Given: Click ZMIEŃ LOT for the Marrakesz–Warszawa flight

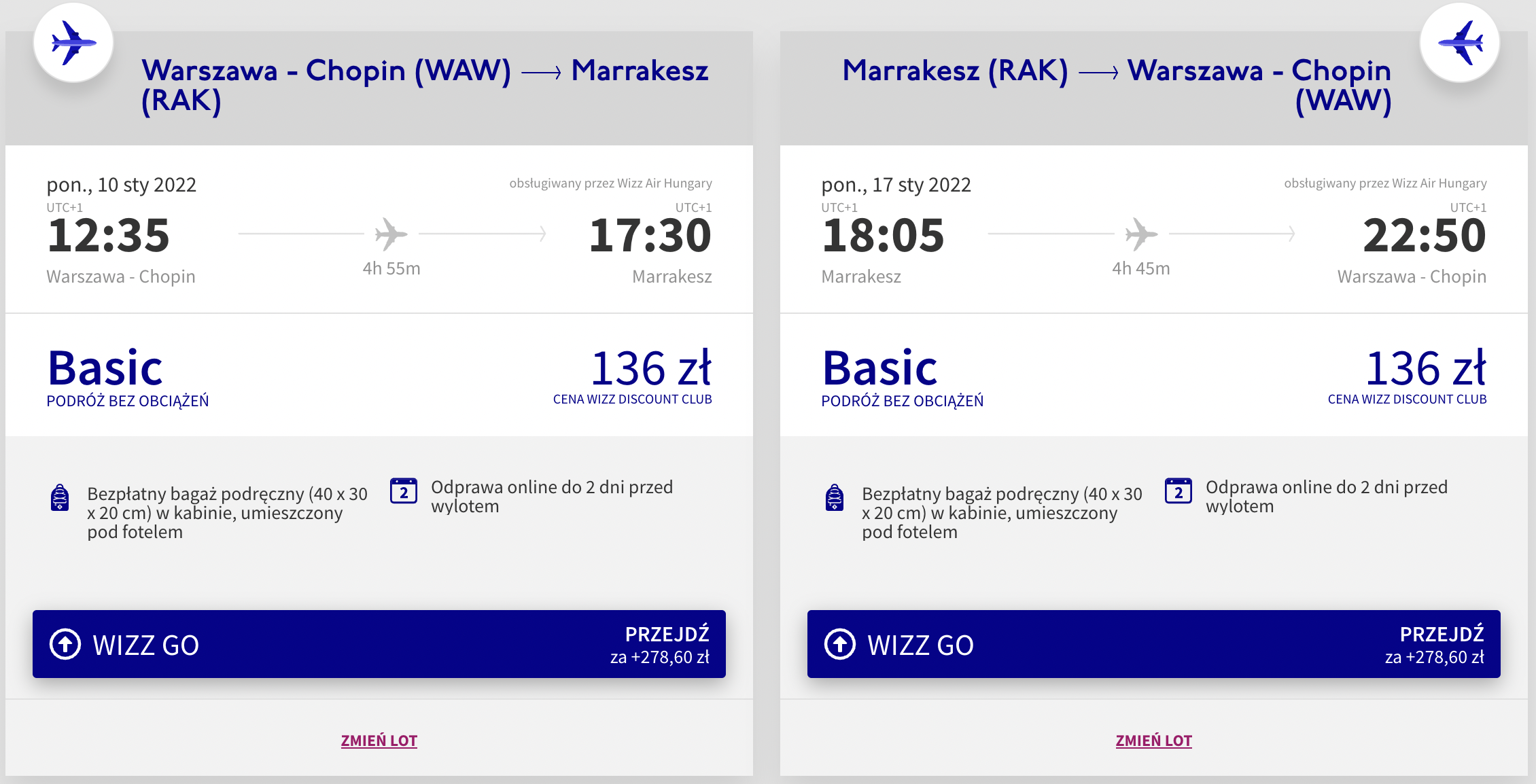Looking at the screenshot, I should coord(1154,741).
